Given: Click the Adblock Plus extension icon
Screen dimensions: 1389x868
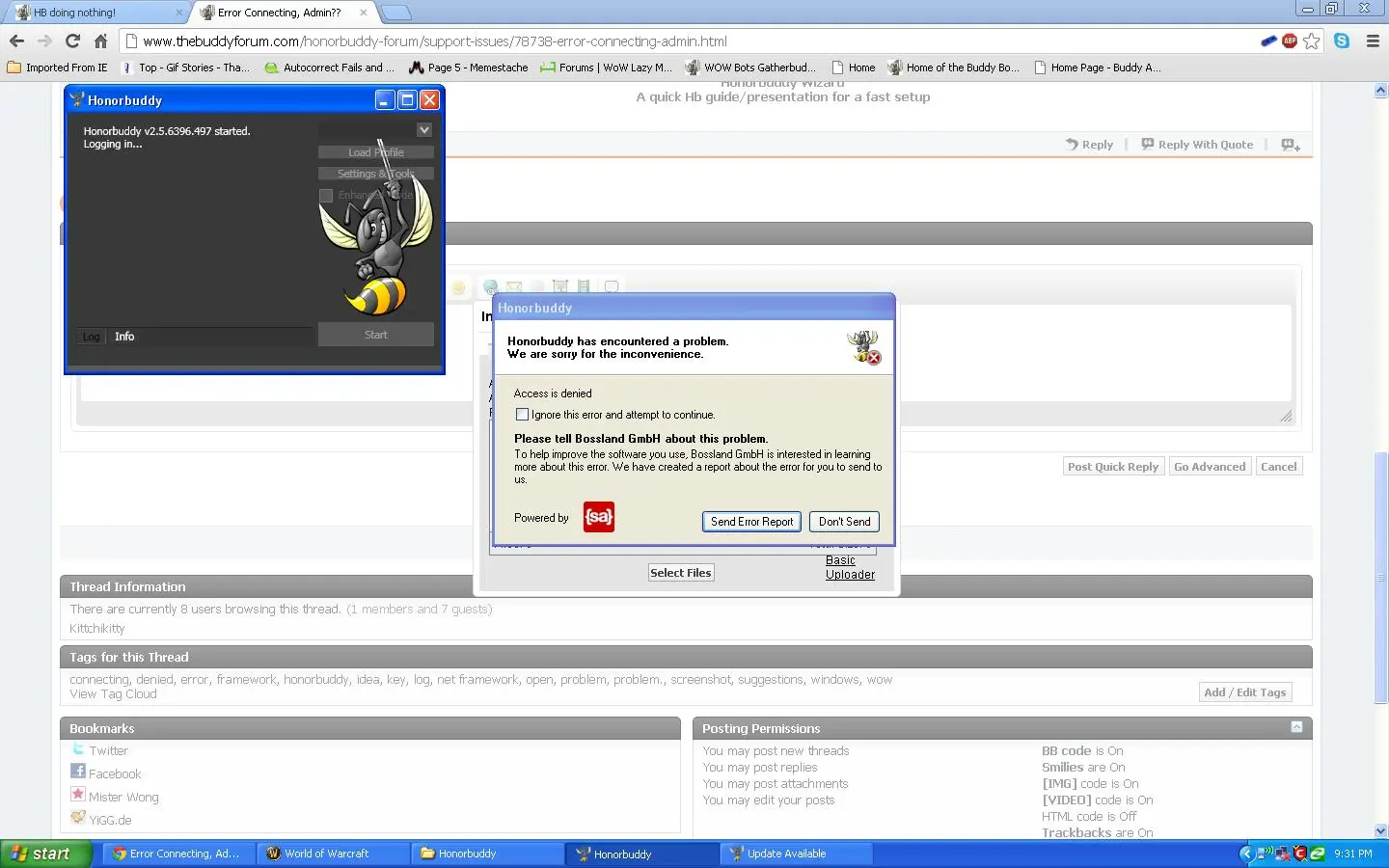Looking at the screenshot, I should pos(1290,41).
